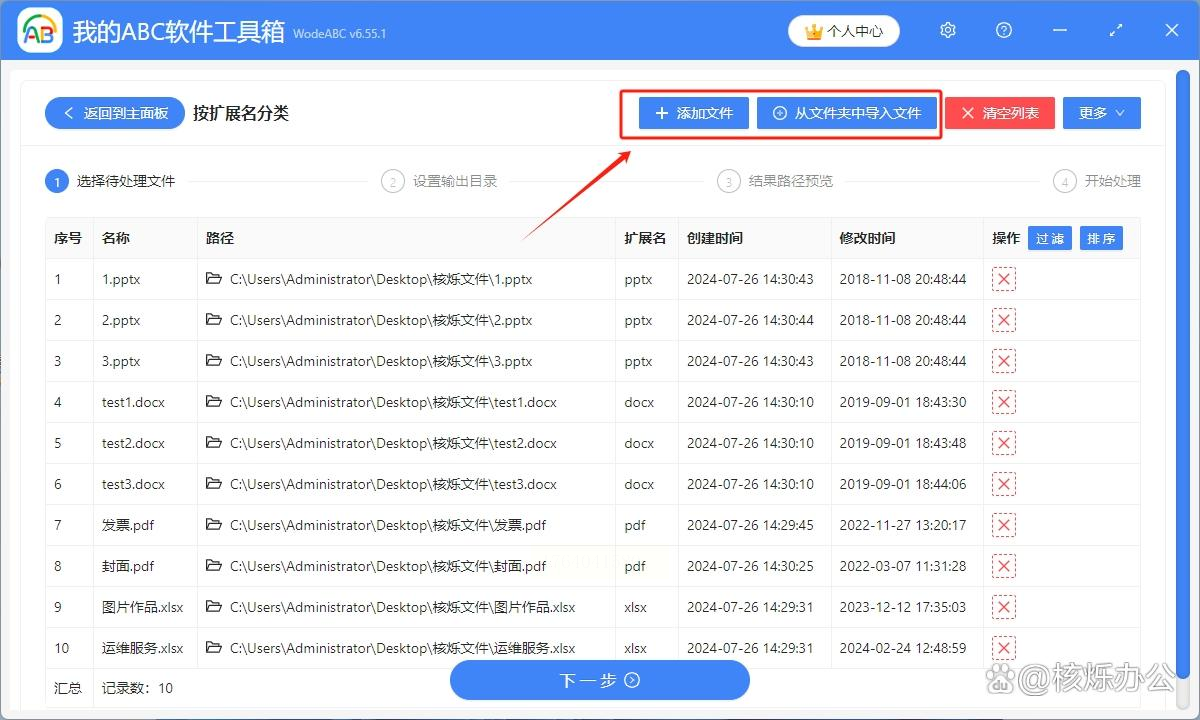Click the 按扩展名分类 page title
The height and width of the screenshot is (720, 1200).
point(241,113)
